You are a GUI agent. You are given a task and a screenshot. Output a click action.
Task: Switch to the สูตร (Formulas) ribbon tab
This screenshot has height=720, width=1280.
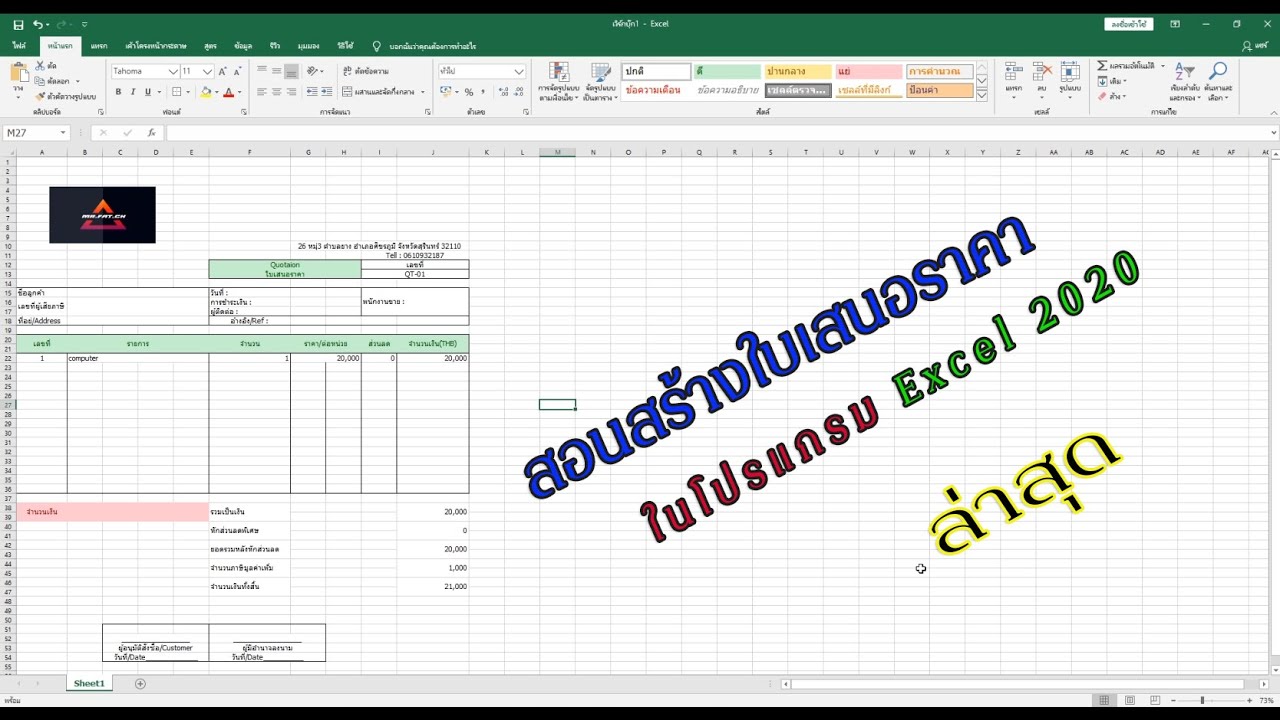(210, 46)
